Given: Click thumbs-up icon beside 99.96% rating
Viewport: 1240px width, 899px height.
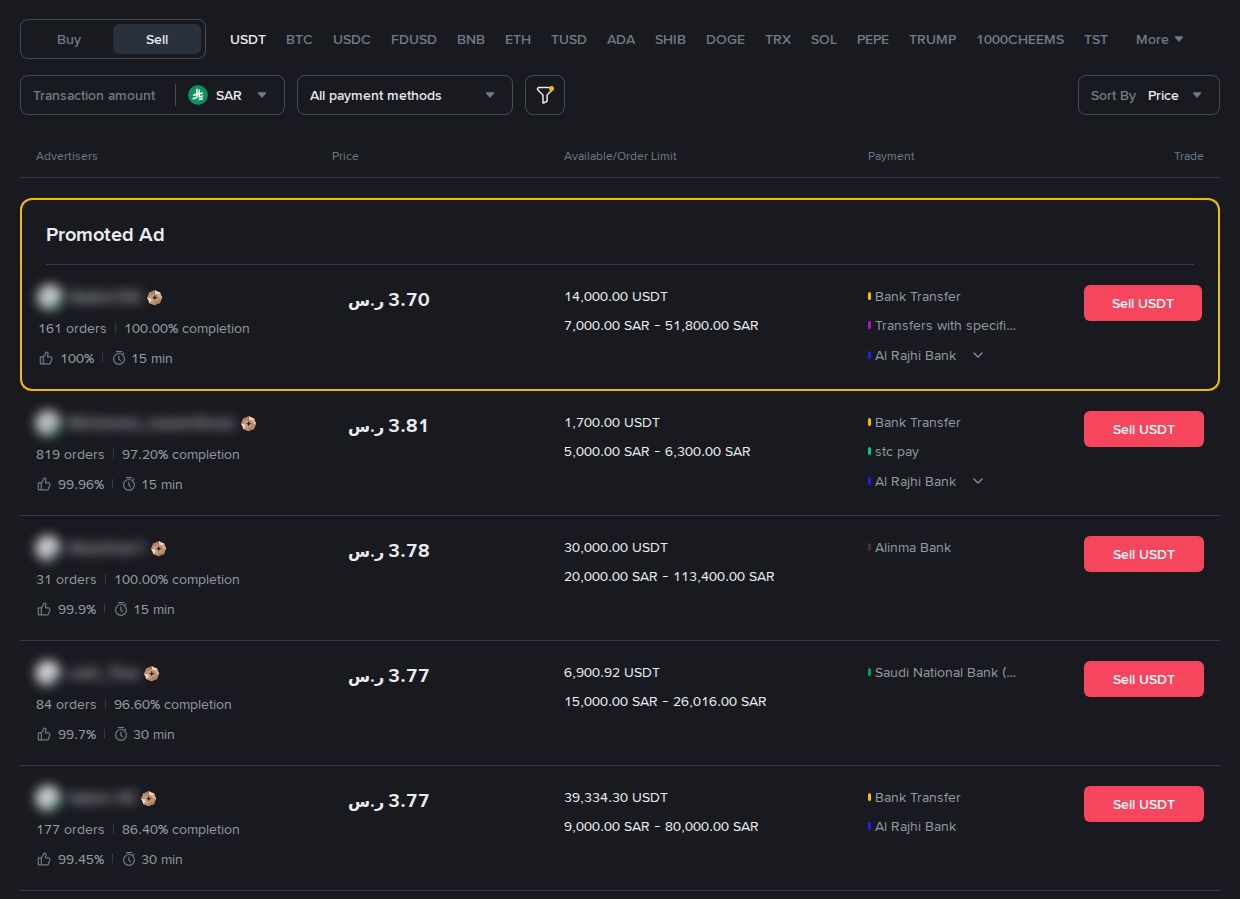Looking at the screenshot, I should click(43, 484).
